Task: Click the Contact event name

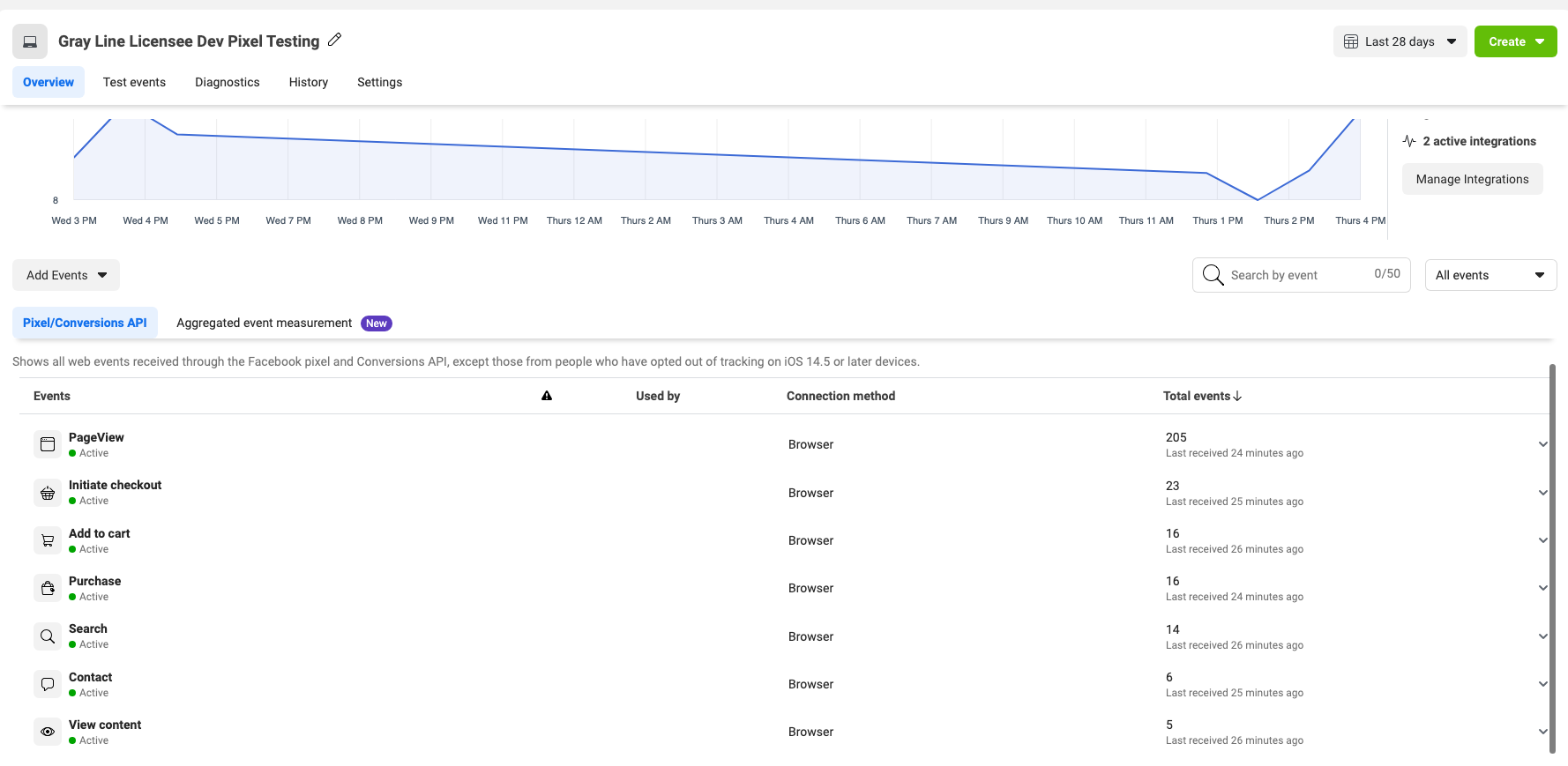Action: click(91, 677)
